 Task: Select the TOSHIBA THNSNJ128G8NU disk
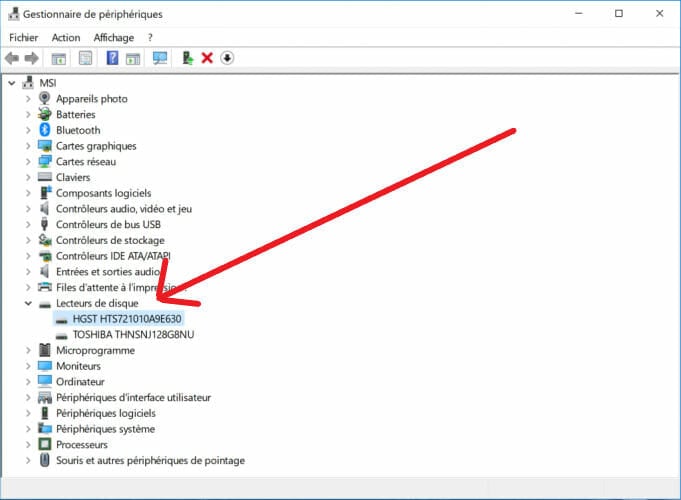pyautogui.click(x=133, y=334)
